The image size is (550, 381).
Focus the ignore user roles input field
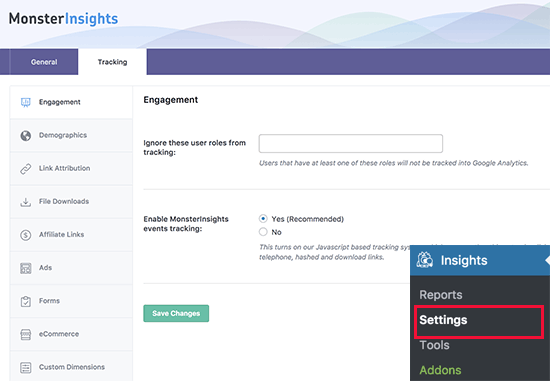click(x=351, y=143)
